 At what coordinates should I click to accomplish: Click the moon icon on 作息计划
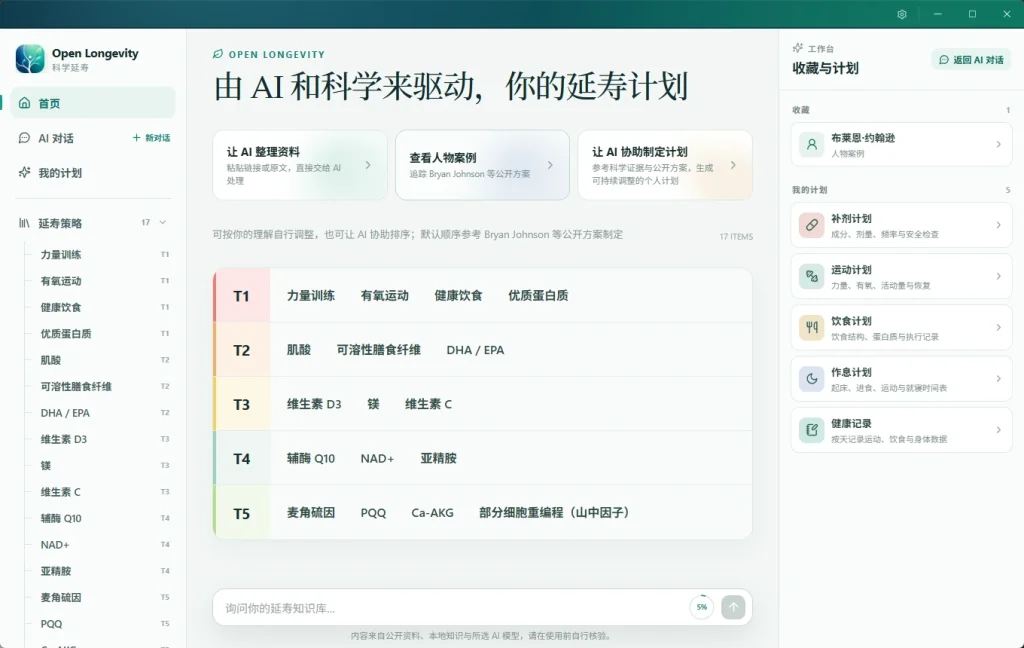(812, 379)
